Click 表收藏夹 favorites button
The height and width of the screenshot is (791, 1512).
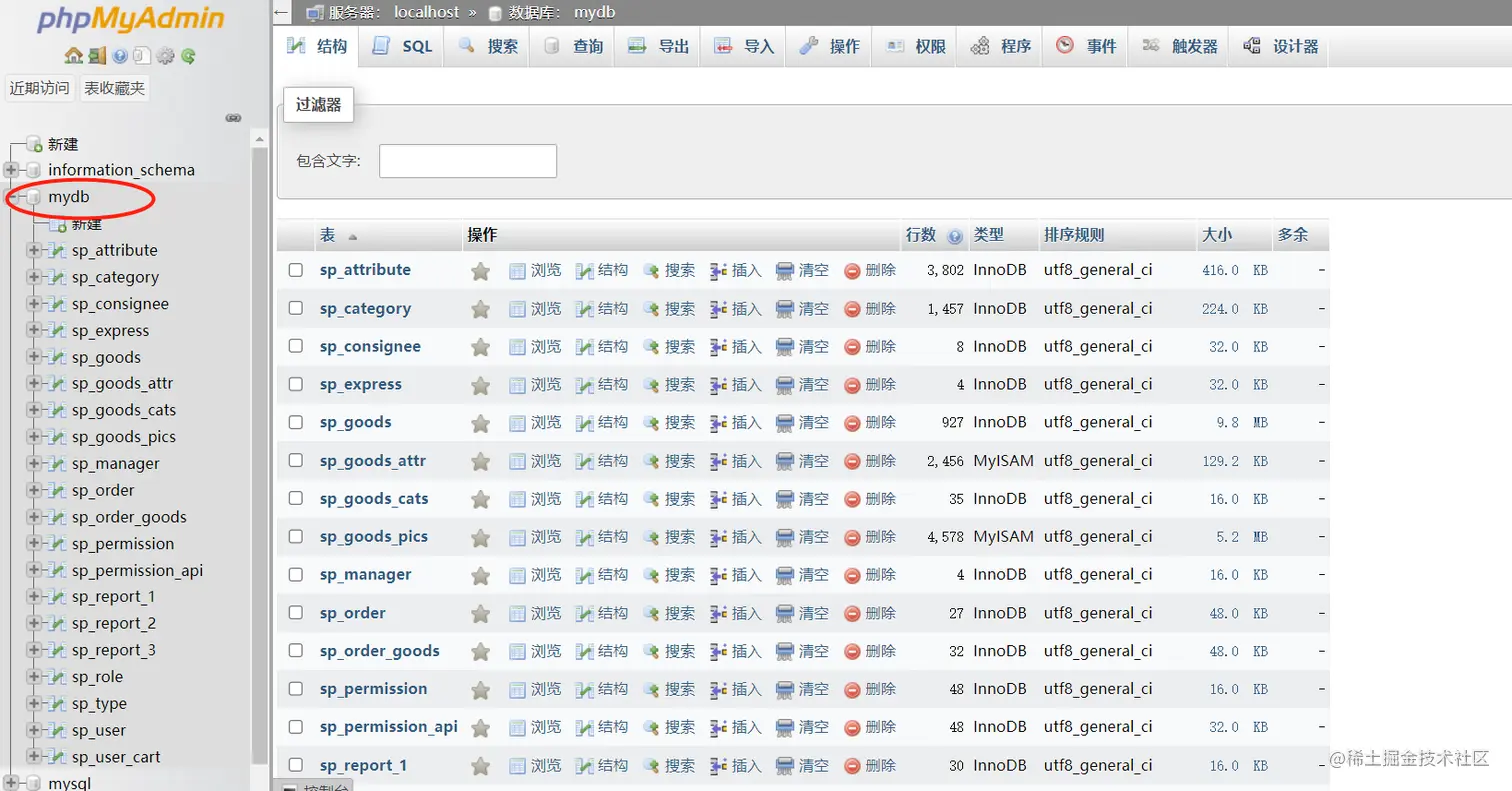114,88
